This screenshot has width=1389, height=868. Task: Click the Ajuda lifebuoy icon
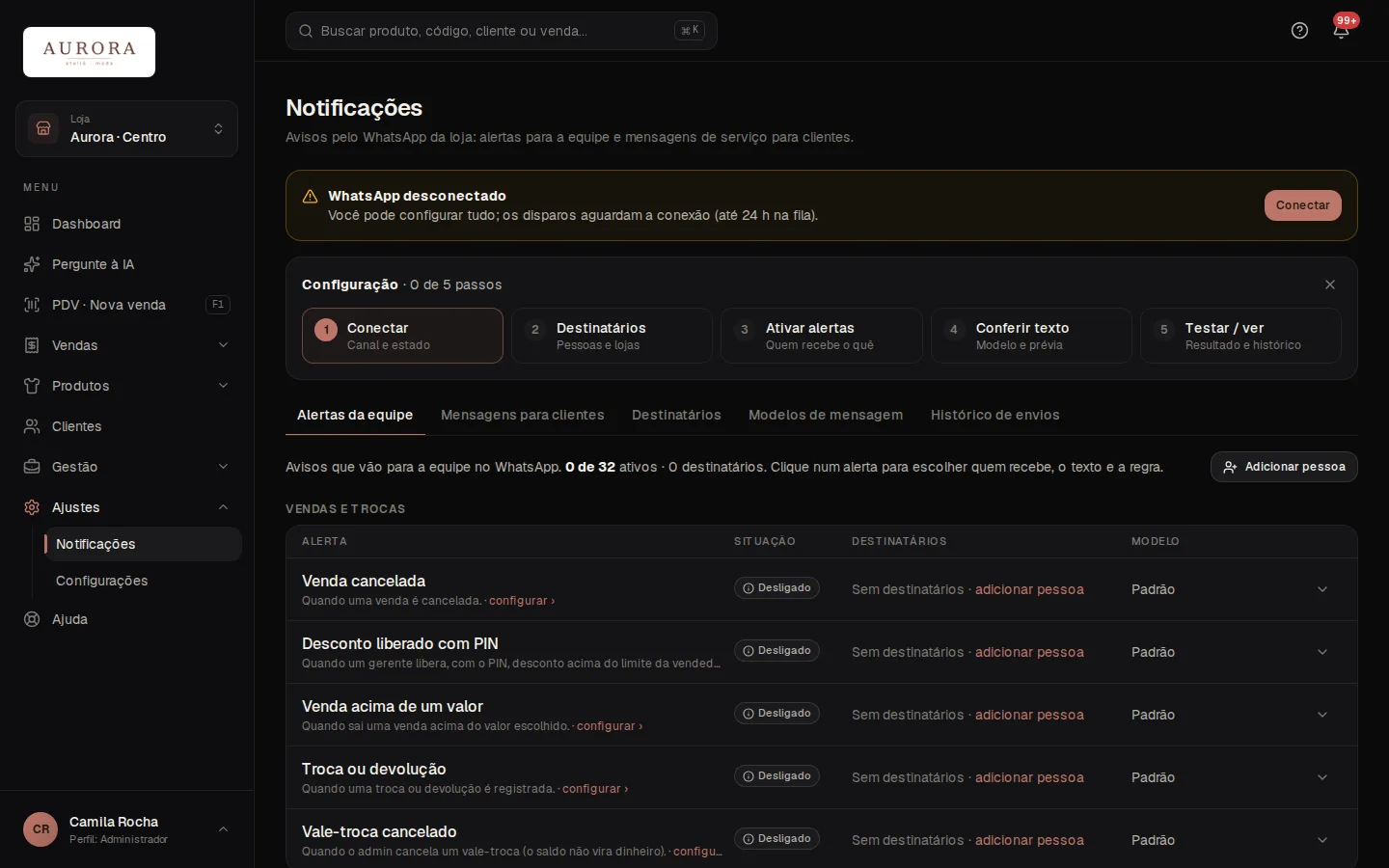point(32,619)
